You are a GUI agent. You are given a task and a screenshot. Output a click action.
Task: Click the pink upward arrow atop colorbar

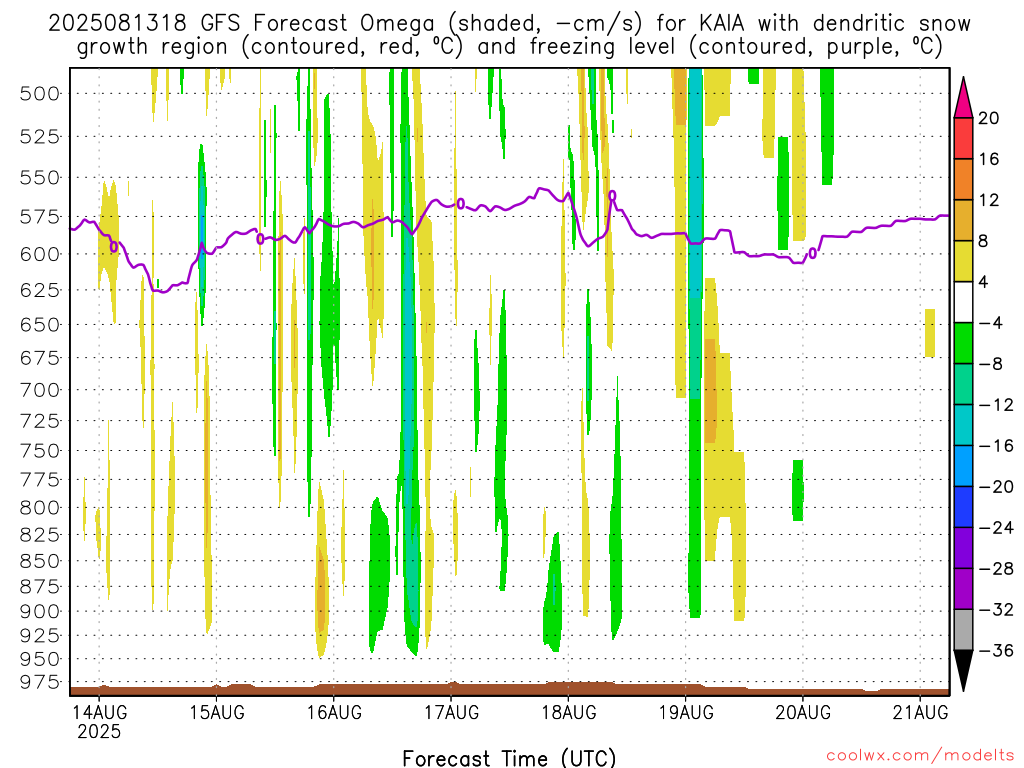(963, 98)
